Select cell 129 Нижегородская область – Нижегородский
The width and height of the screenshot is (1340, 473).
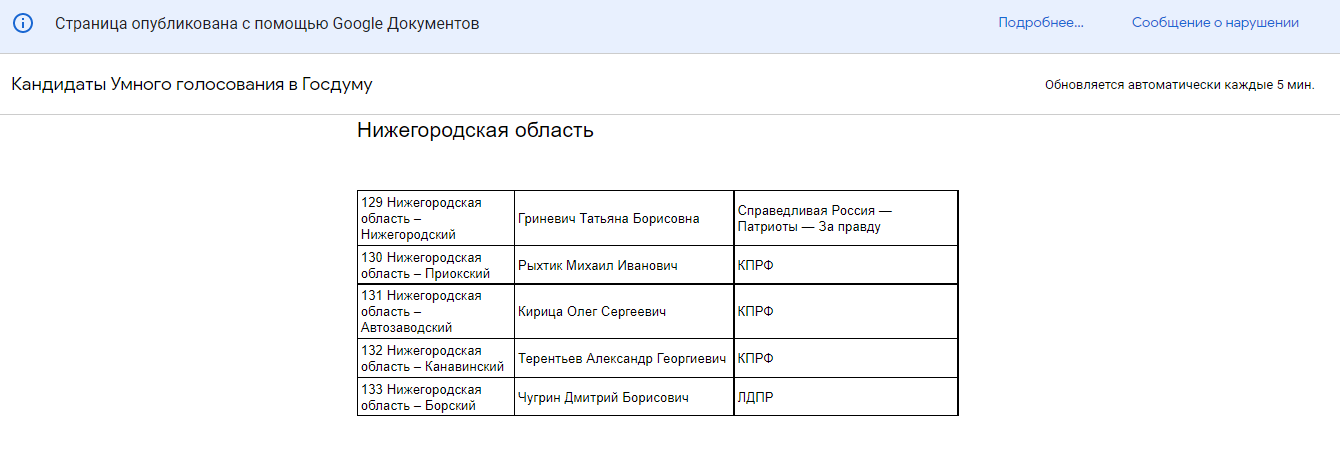tap(436, 218)
